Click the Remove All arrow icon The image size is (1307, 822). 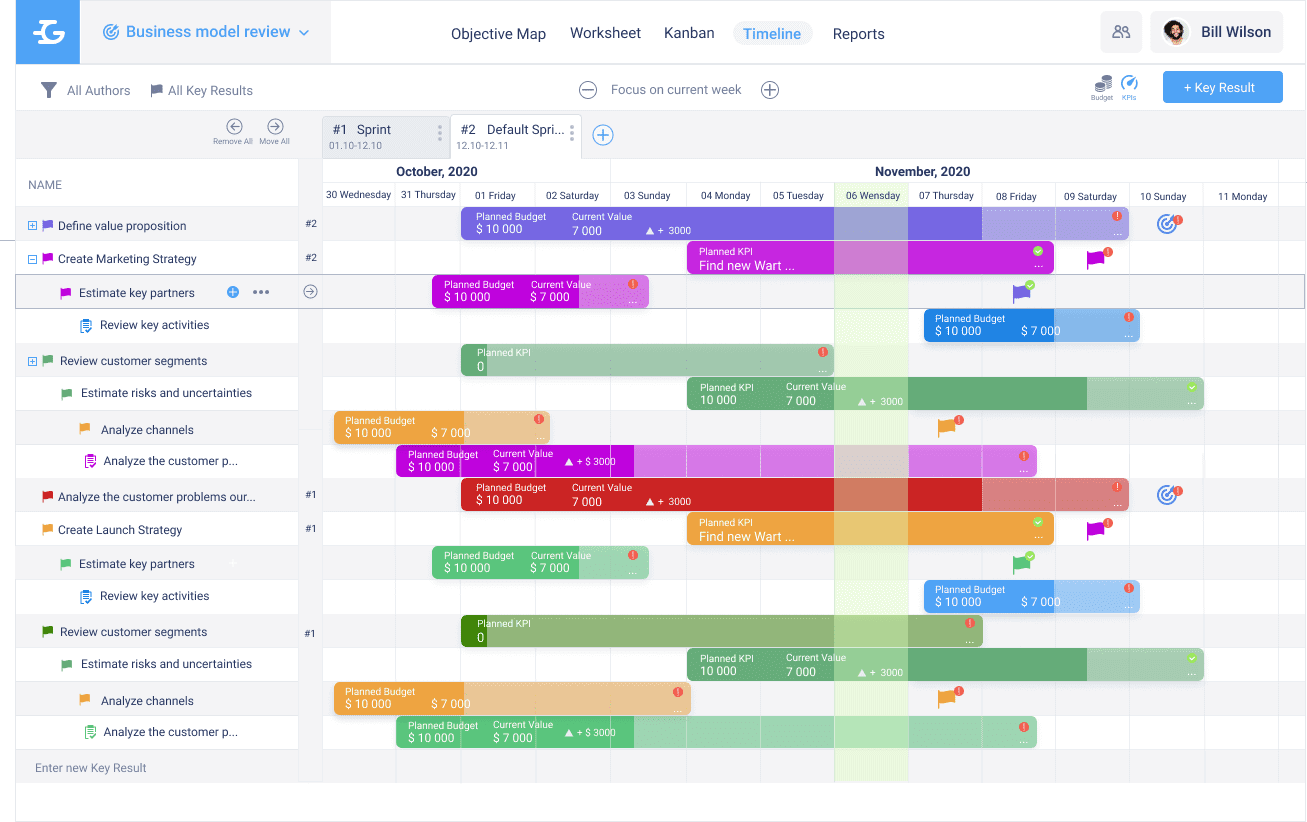click(x=234, y=127)
